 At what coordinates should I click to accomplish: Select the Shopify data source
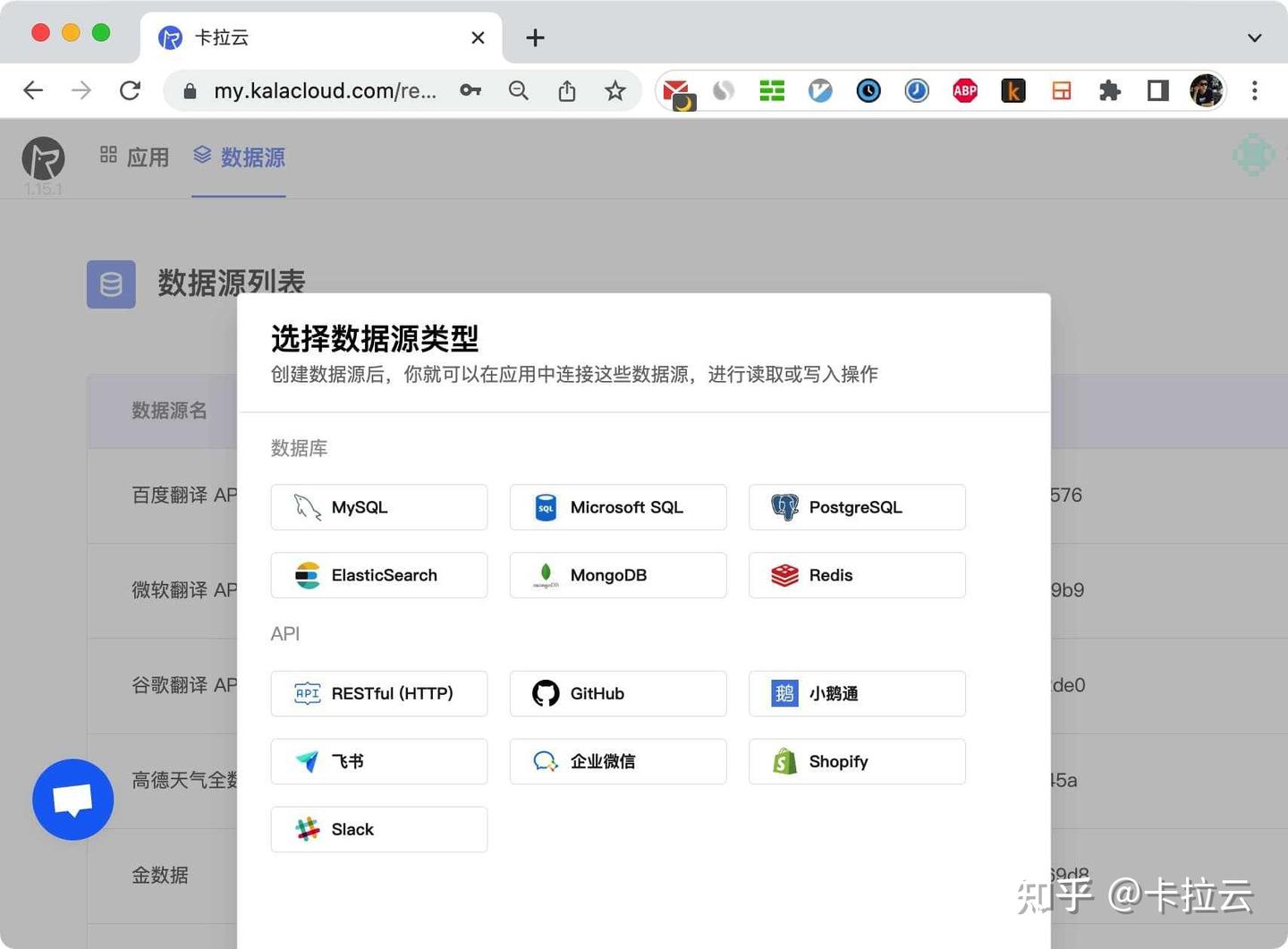pyautogui.click(x=855, y=761)
